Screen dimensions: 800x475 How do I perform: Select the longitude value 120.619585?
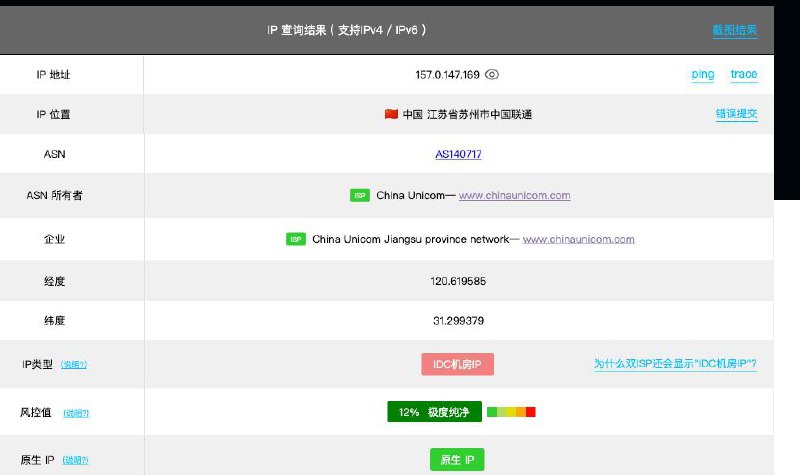[458, 281]
